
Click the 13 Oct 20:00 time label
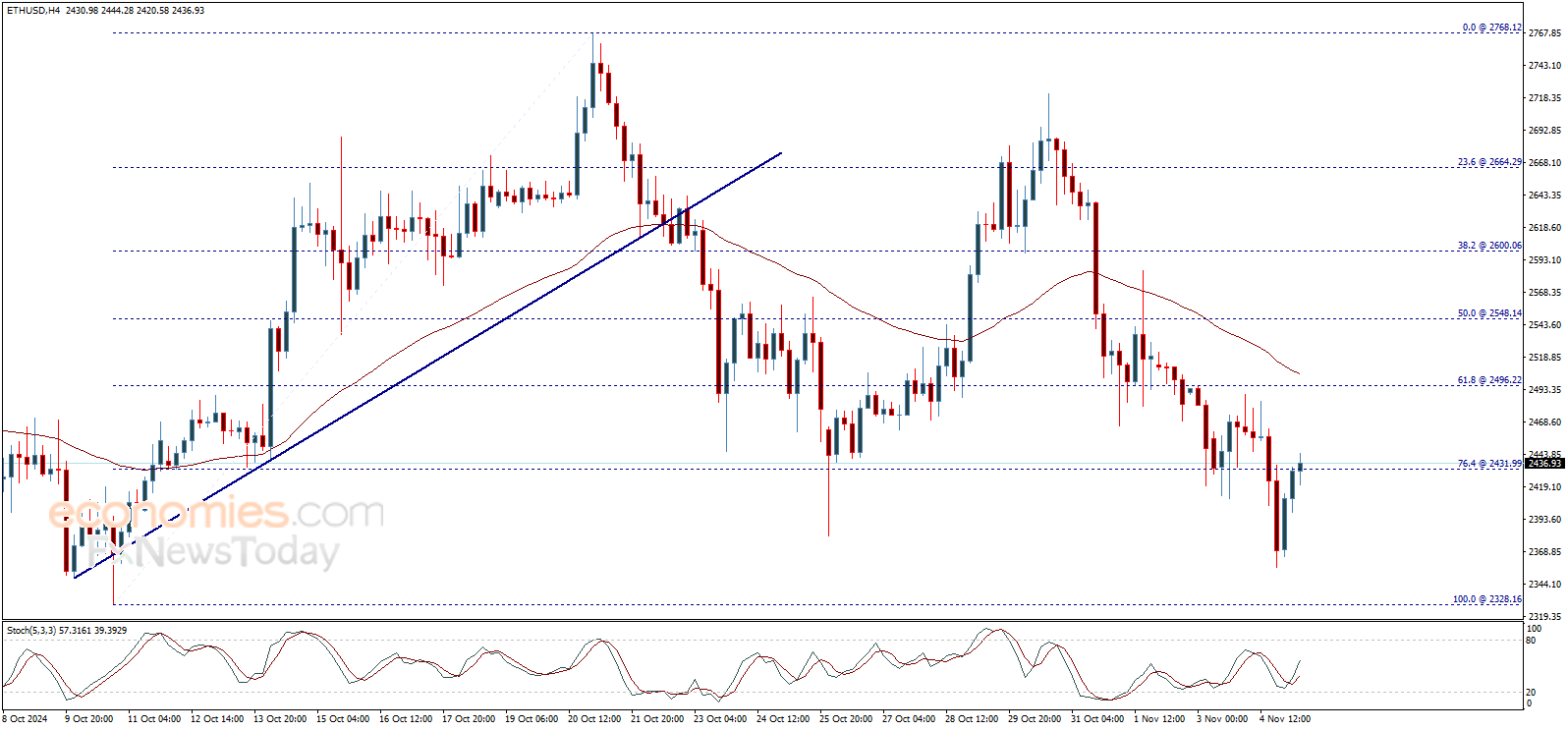279,719
